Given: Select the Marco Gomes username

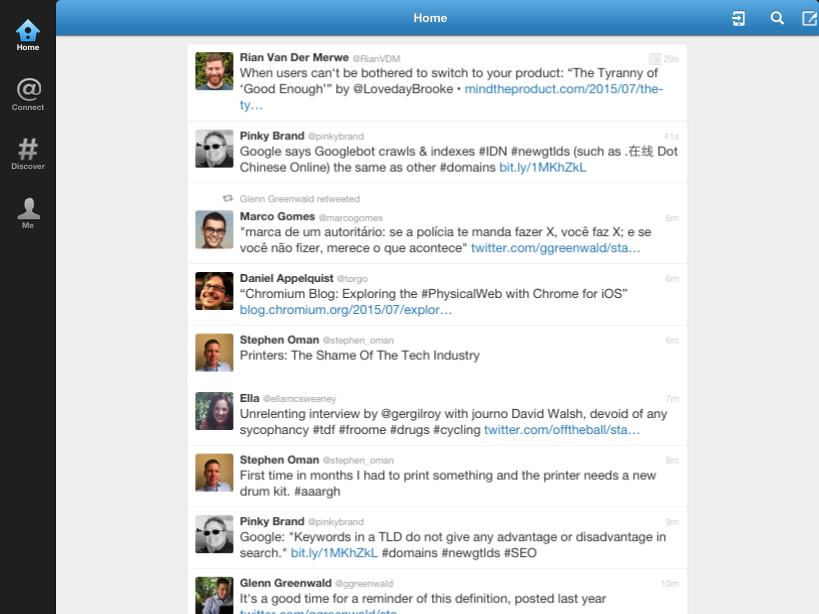Looking at the screenshot, I should click(277, 217).
